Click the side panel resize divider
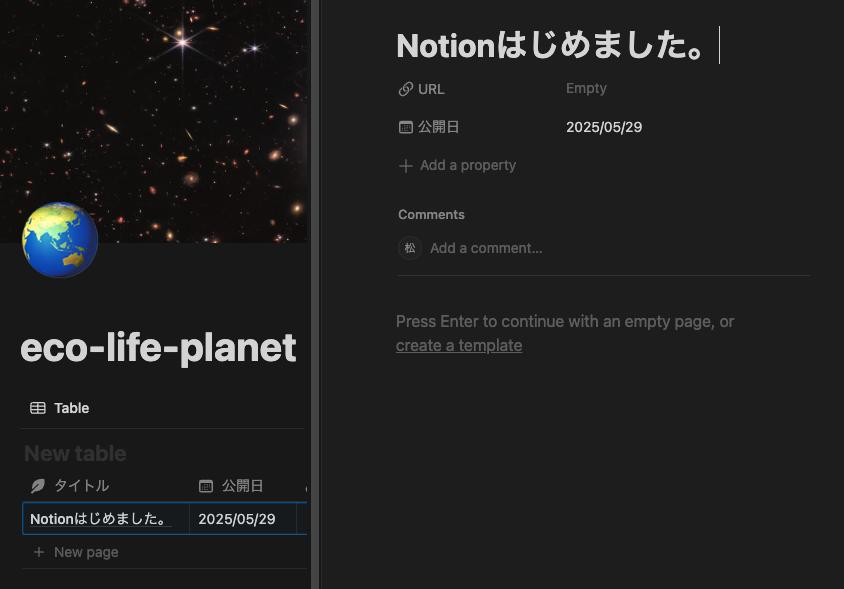844x589 pixels. coord(315,294)
